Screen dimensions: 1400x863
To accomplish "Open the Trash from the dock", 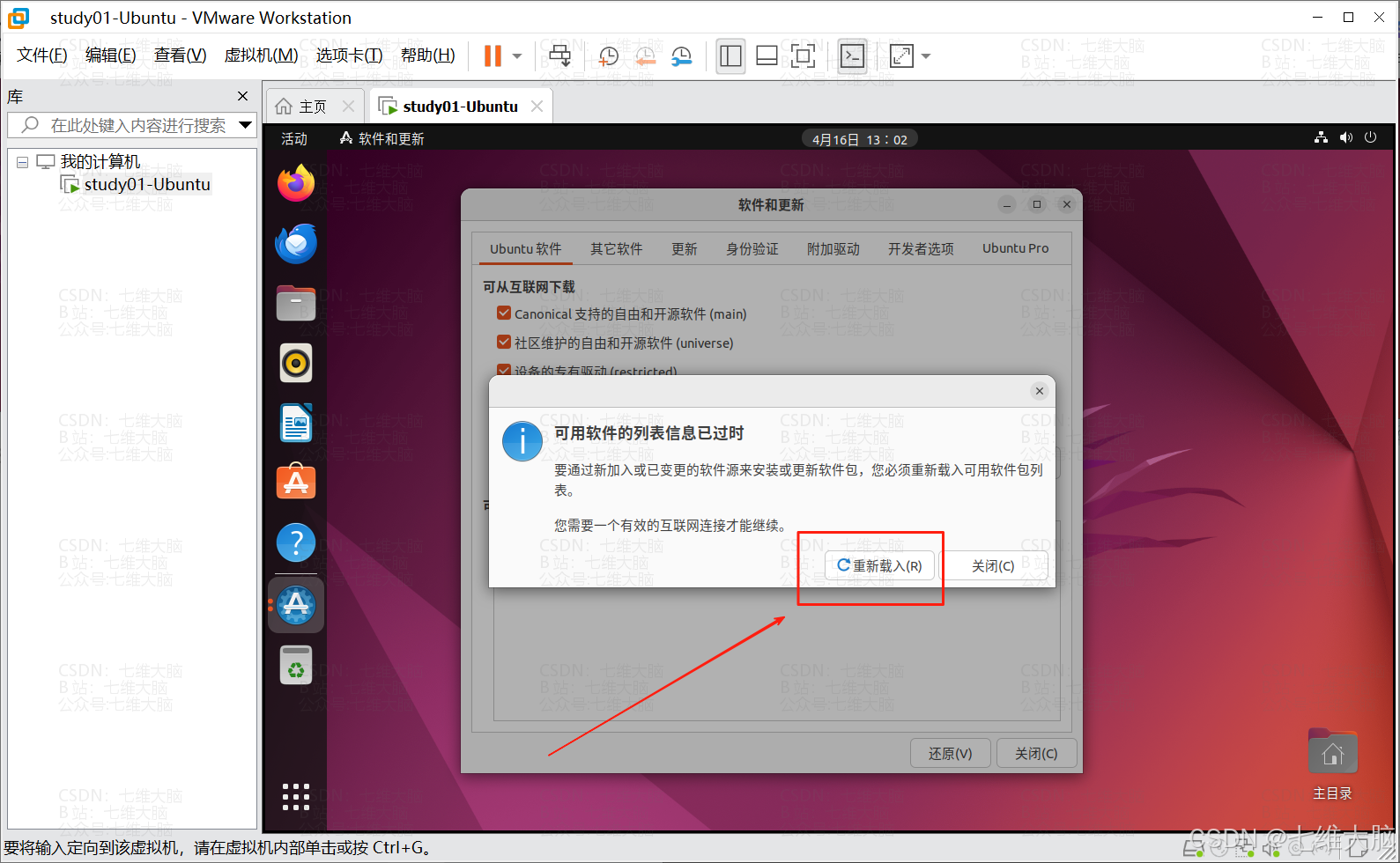I will click(296, 665).
